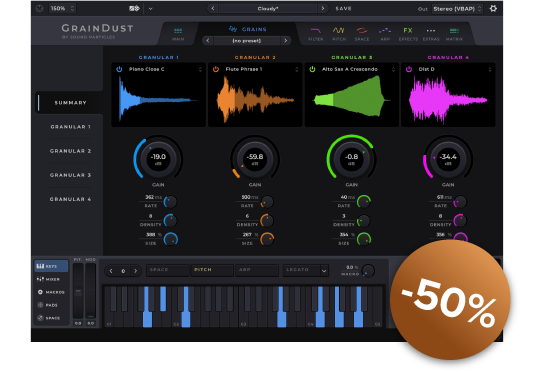The height and width of the screenshot is (372, 536).
Task: Toggle Granular 3 power button
Action: (312, 69)
